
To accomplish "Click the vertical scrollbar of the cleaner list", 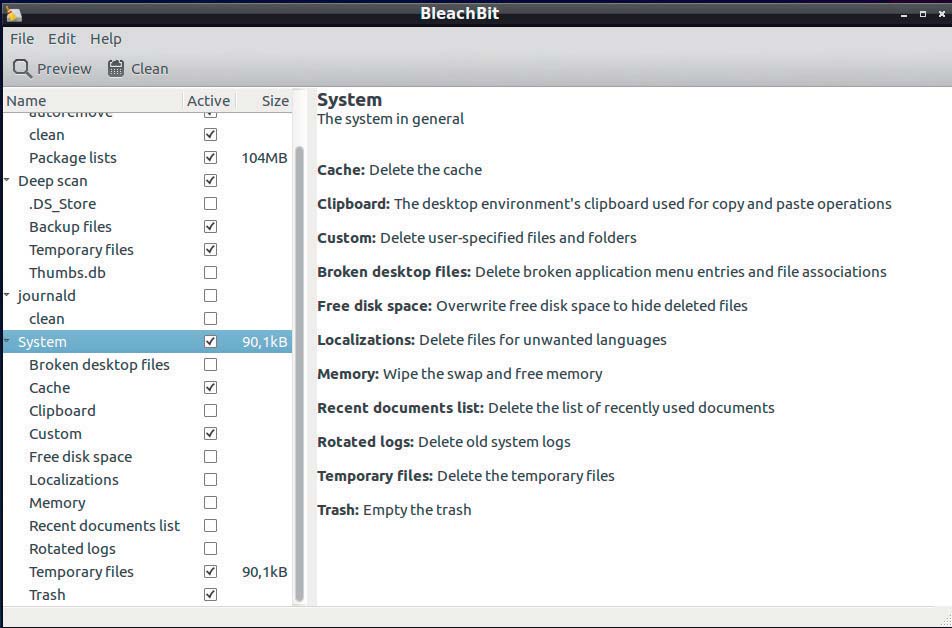I will pyautogui.click(x=299, y=374).
